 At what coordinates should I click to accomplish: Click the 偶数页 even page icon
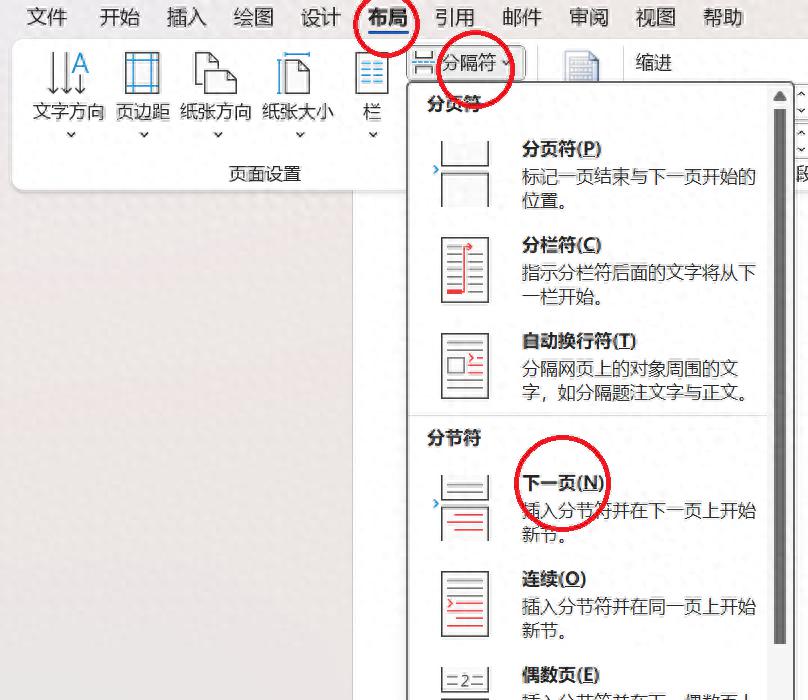pos(465,683)
